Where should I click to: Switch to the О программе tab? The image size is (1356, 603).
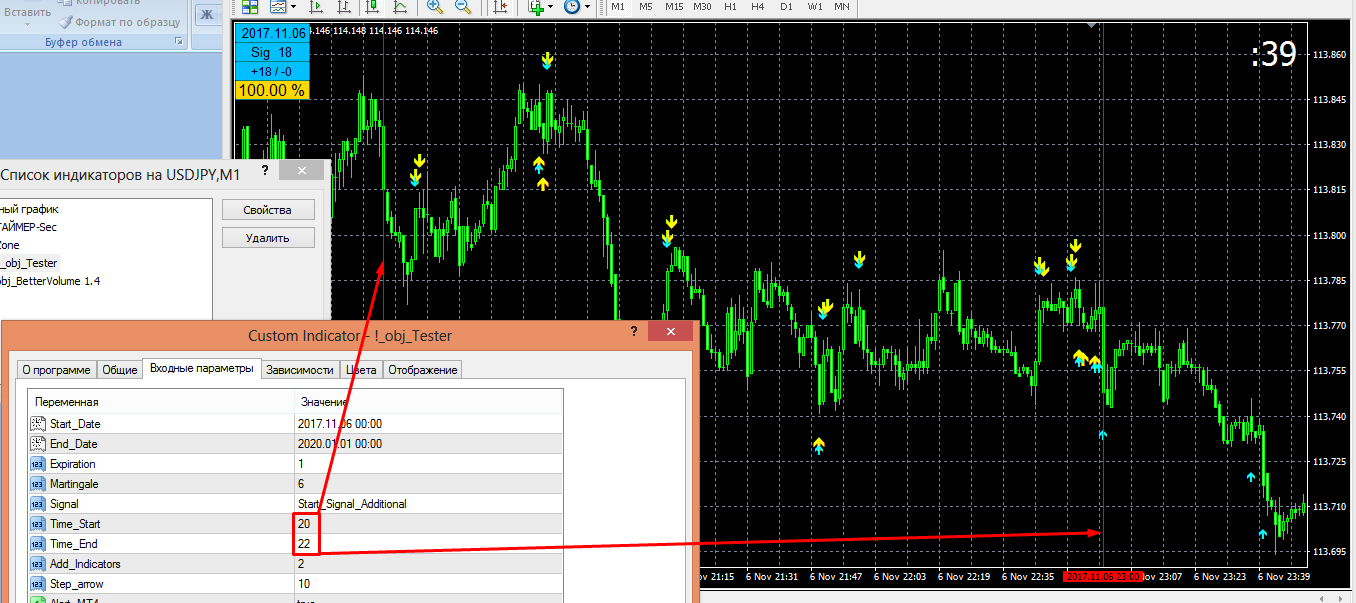(x=56, y=370)
